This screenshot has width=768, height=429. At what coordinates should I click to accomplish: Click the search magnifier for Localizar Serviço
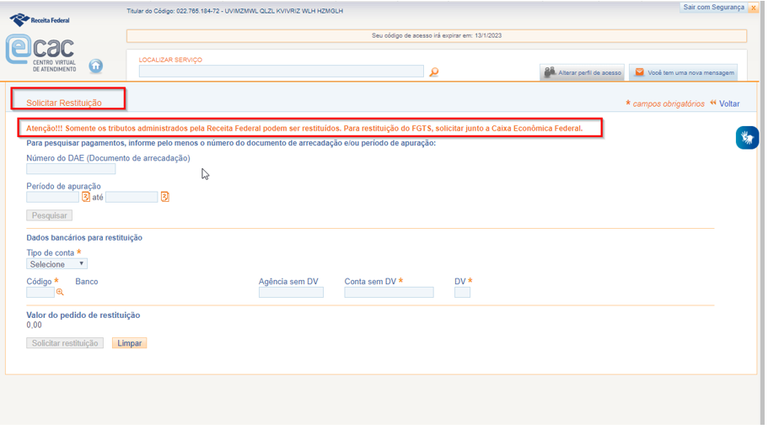click(434, 72)
